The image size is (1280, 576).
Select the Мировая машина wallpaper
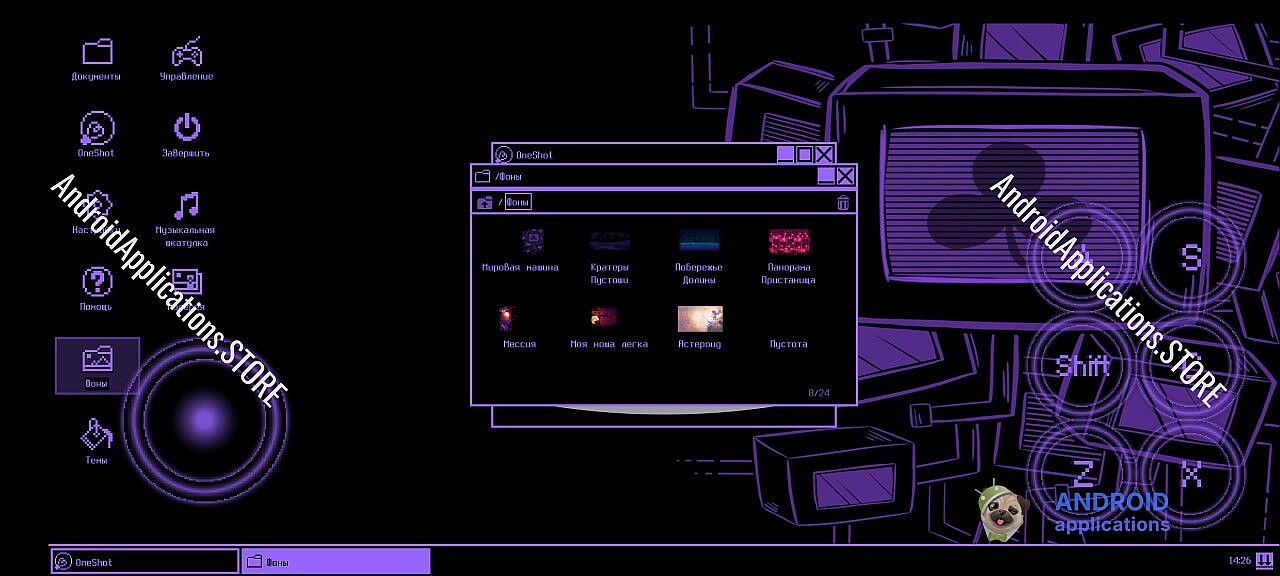coord(532,242)
